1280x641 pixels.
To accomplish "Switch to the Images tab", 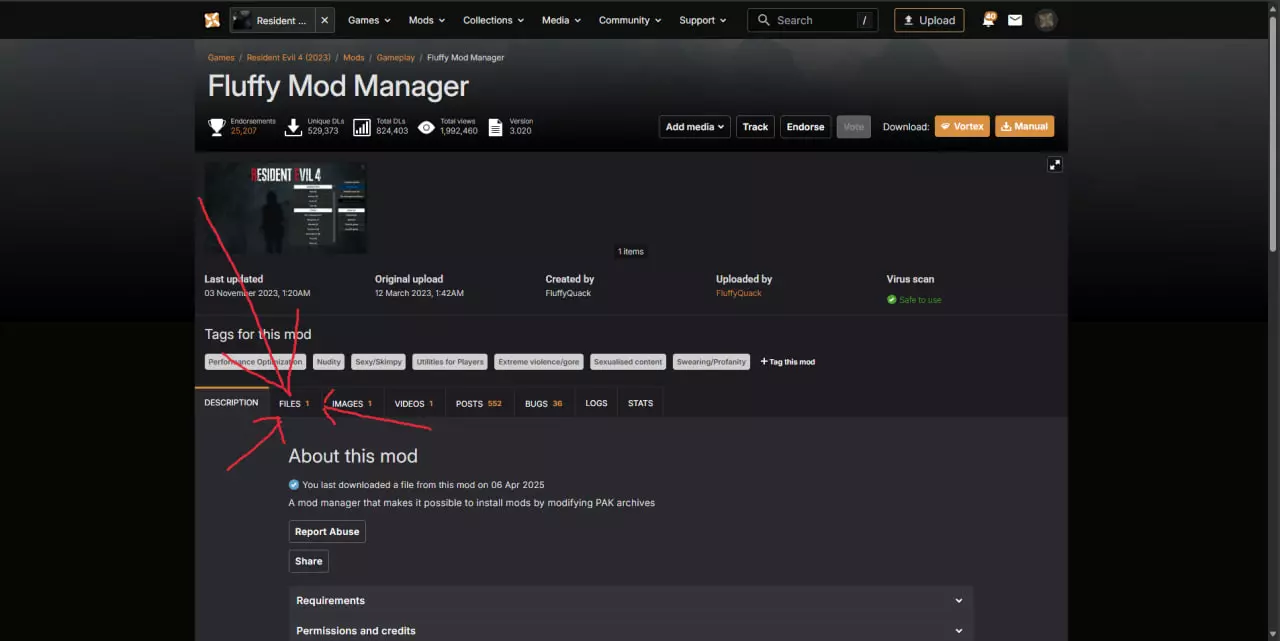I will click(x=352, y=404).
